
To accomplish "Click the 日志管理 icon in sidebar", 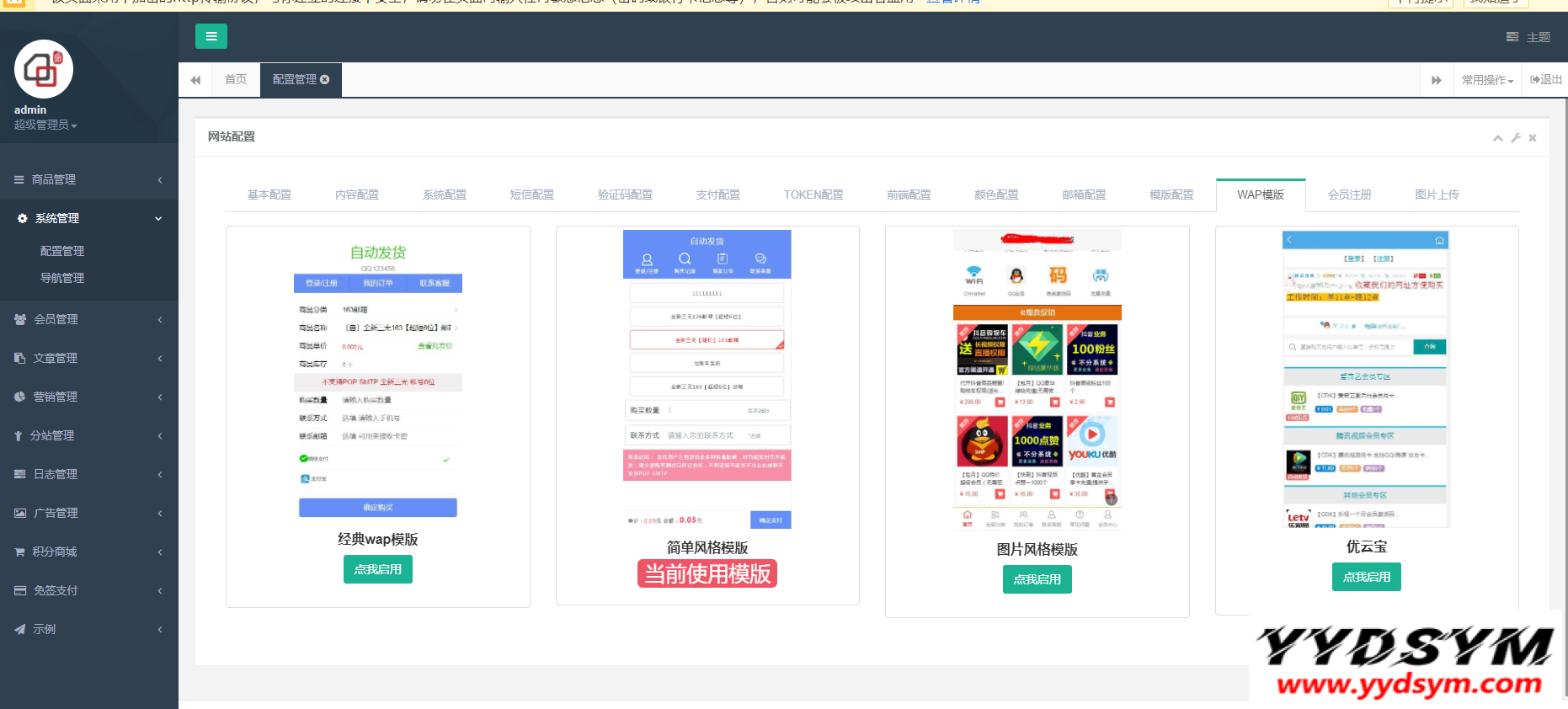I will tap(19, 474).
